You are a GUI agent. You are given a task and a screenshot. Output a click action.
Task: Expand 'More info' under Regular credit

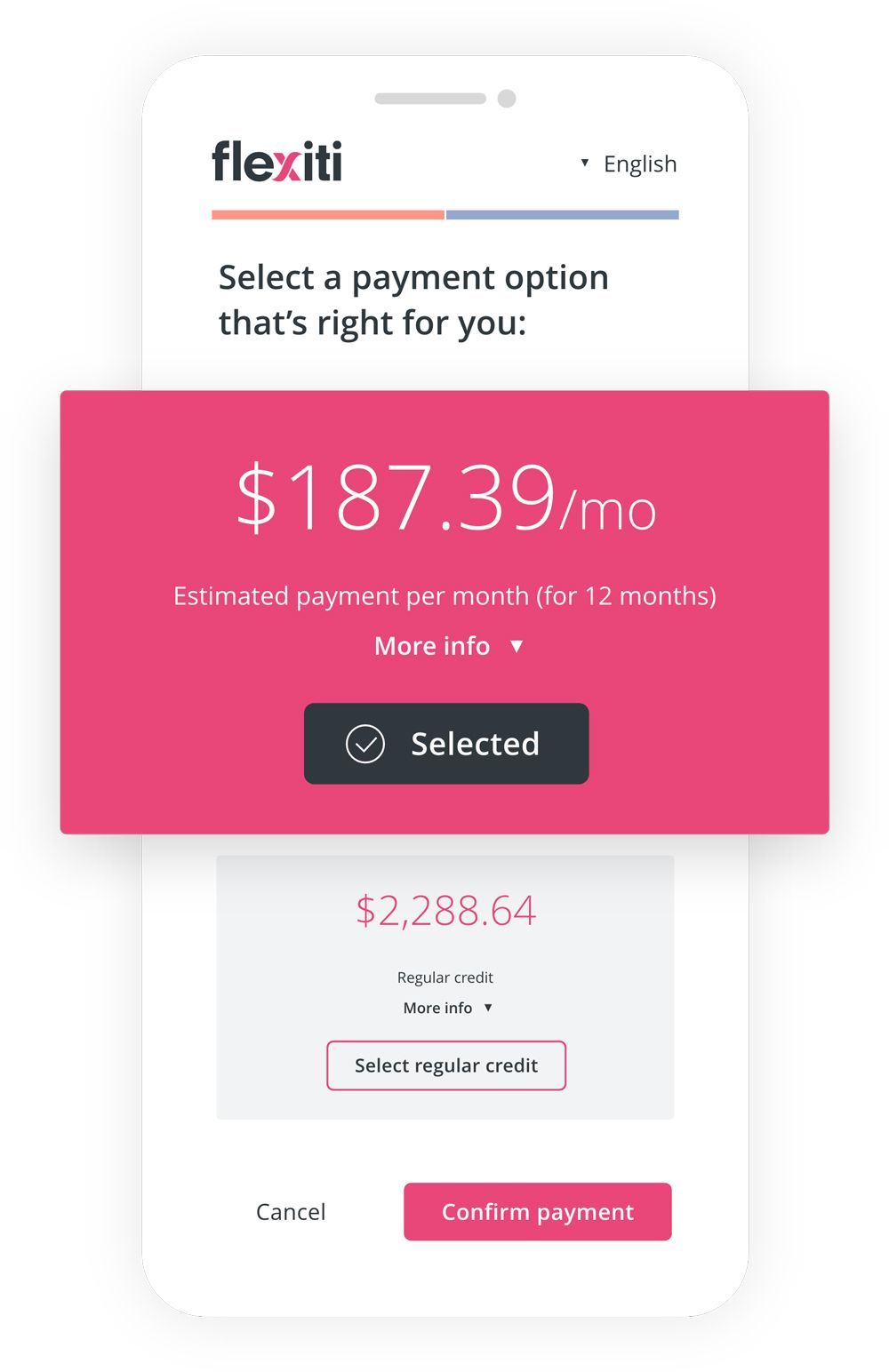445,1008
